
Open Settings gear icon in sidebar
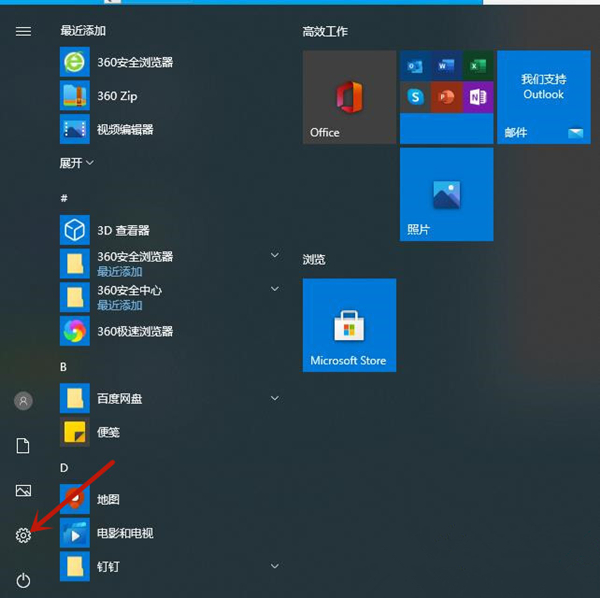[x=23, y=535]
